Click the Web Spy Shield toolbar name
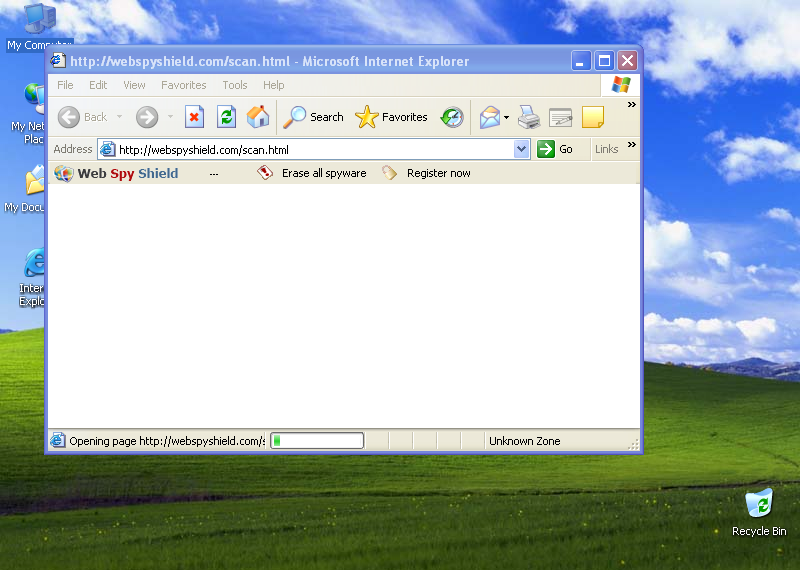800x570 pixels. 128,174
